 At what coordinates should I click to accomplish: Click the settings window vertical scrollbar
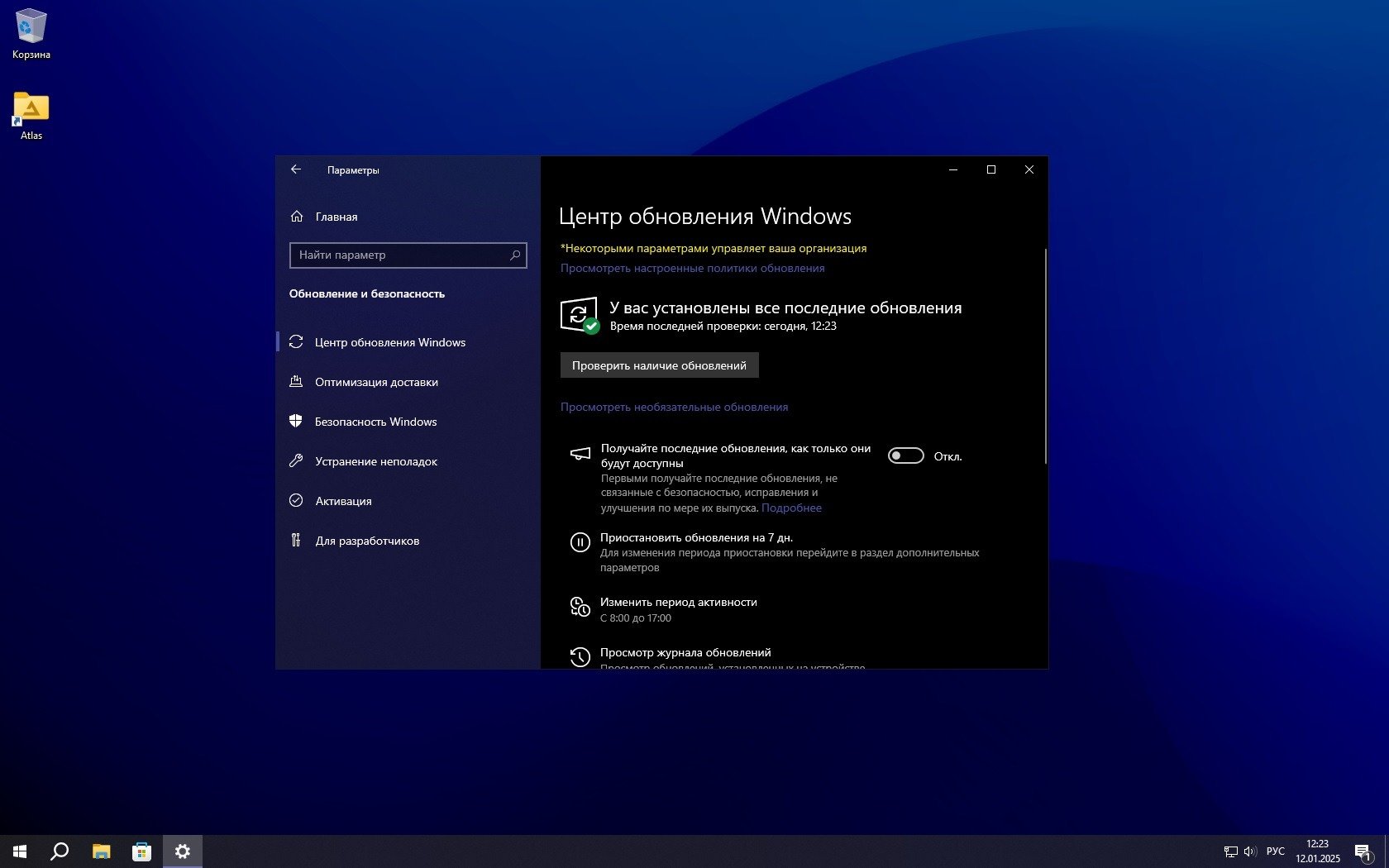pos(1045,355)
